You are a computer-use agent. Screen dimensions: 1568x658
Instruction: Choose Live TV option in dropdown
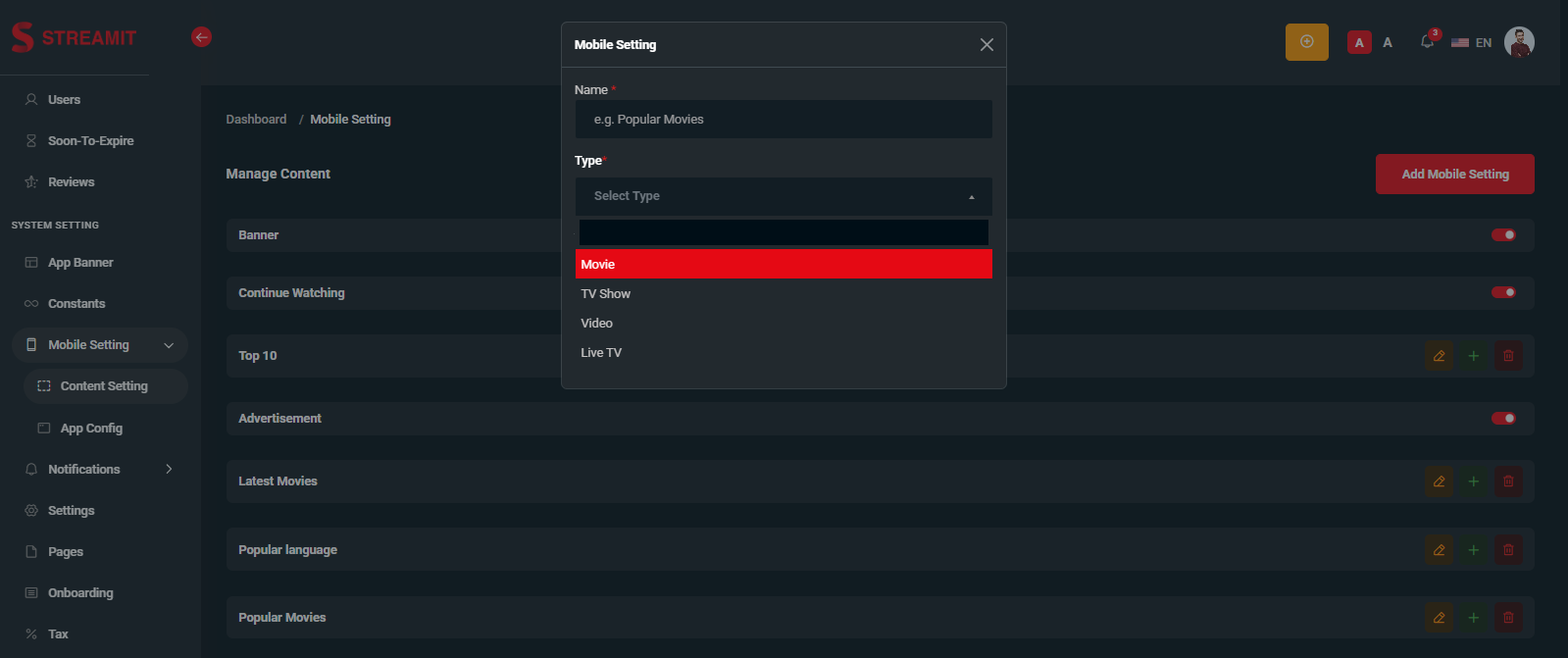(x=601, y=353)
